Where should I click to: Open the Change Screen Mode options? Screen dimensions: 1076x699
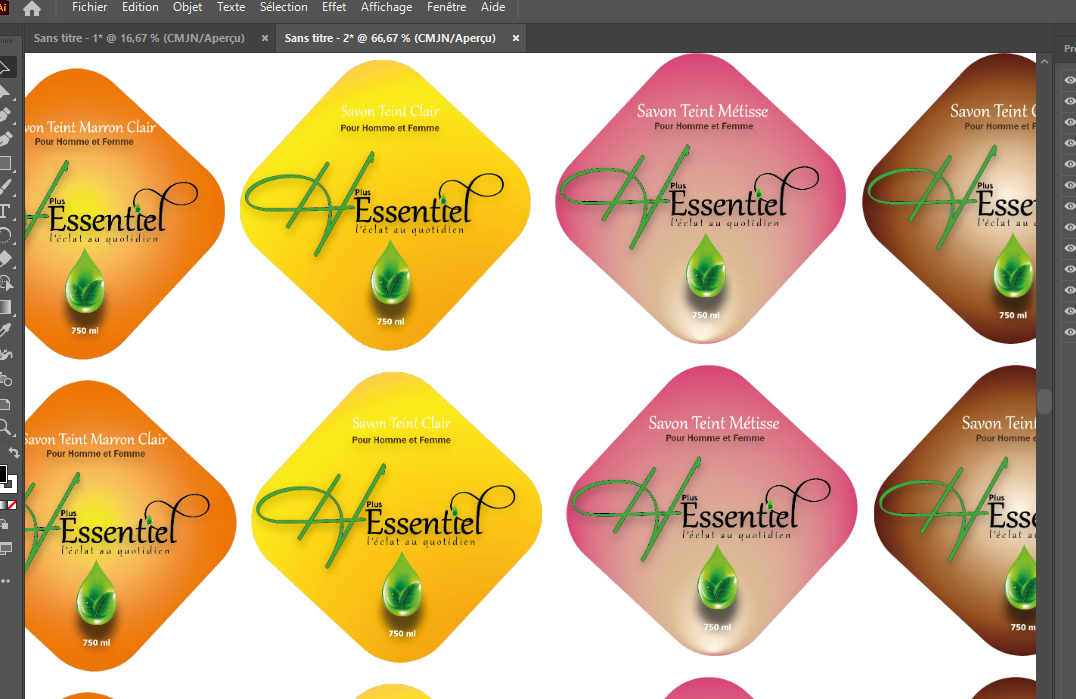[5, 549]
